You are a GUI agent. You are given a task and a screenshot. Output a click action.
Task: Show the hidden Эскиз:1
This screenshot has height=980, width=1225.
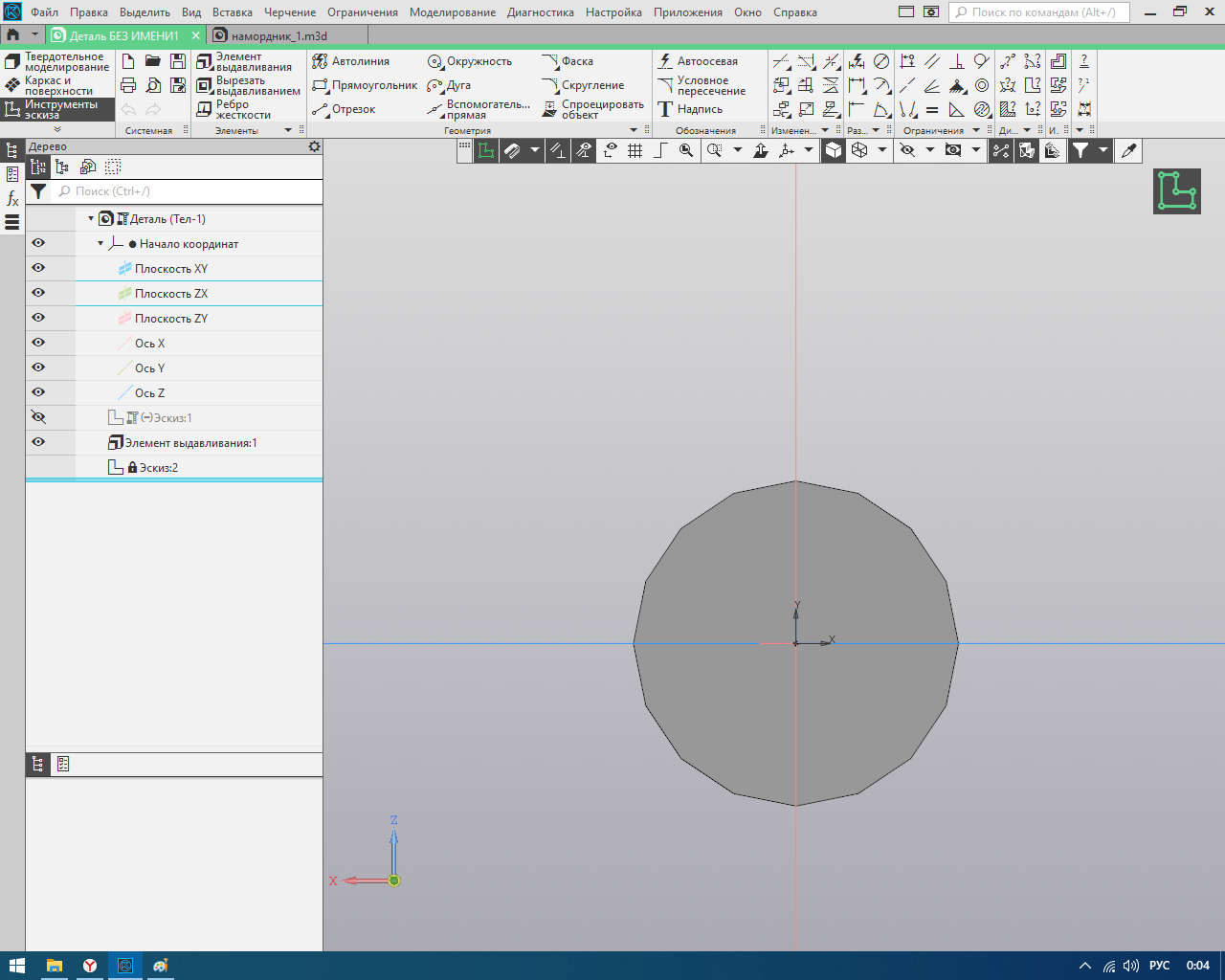pos(38,417)
